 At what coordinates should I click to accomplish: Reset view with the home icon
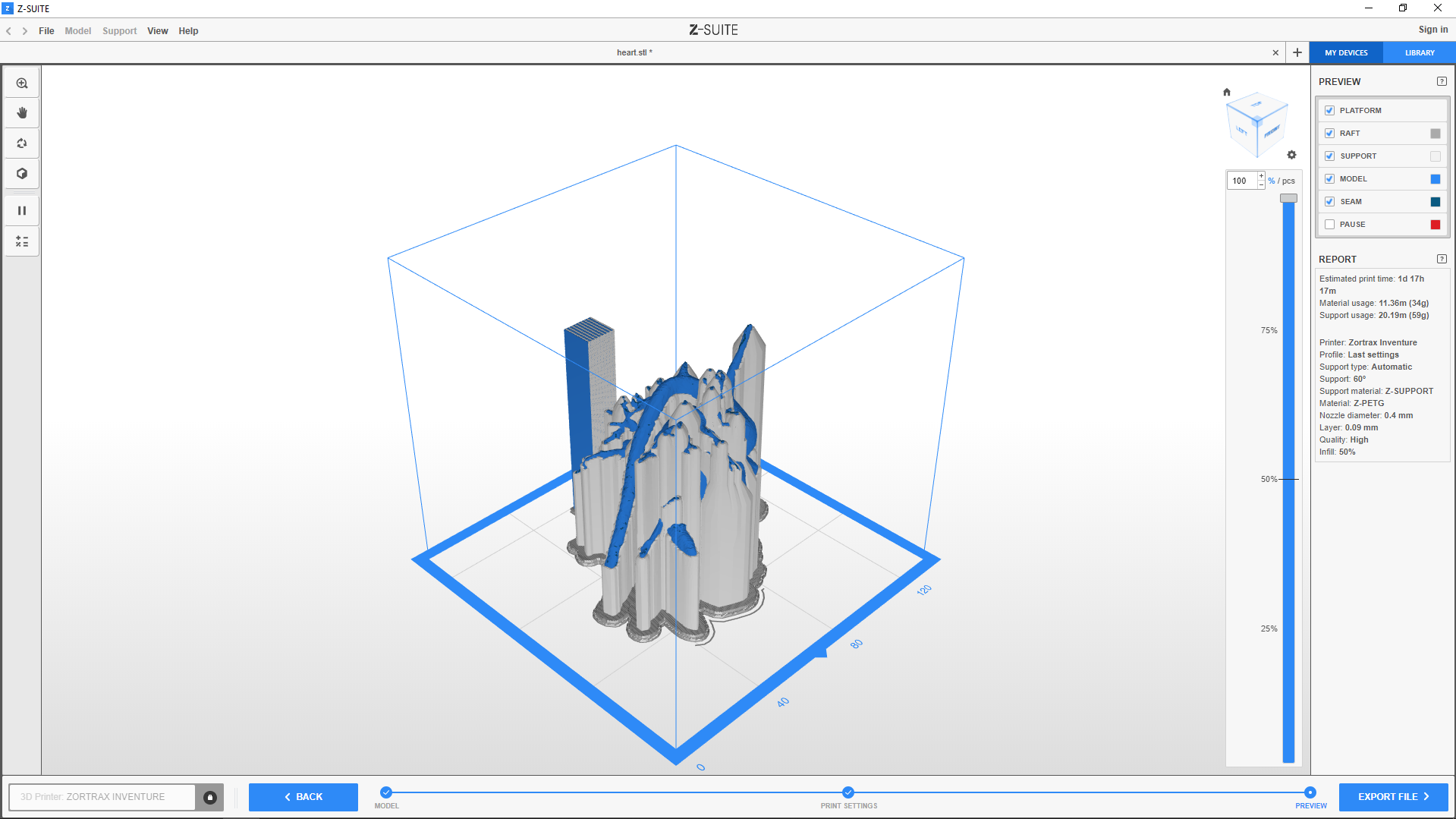(1227, 92)
